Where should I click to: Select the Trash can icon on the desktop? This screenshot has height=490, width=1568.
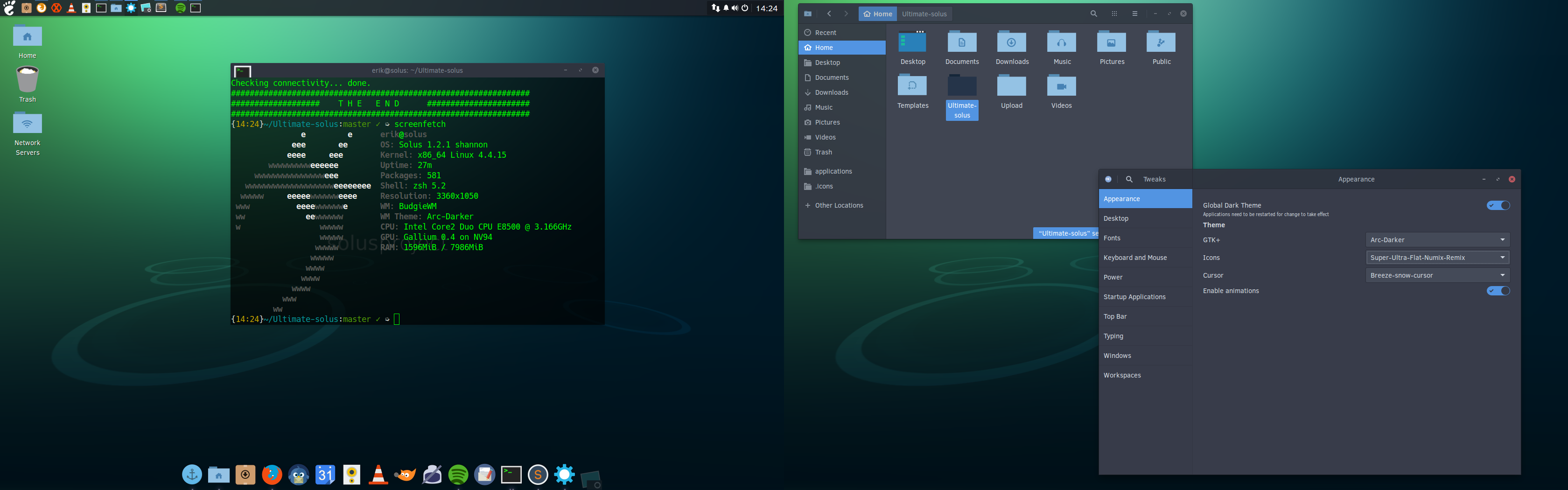point(28,84)
